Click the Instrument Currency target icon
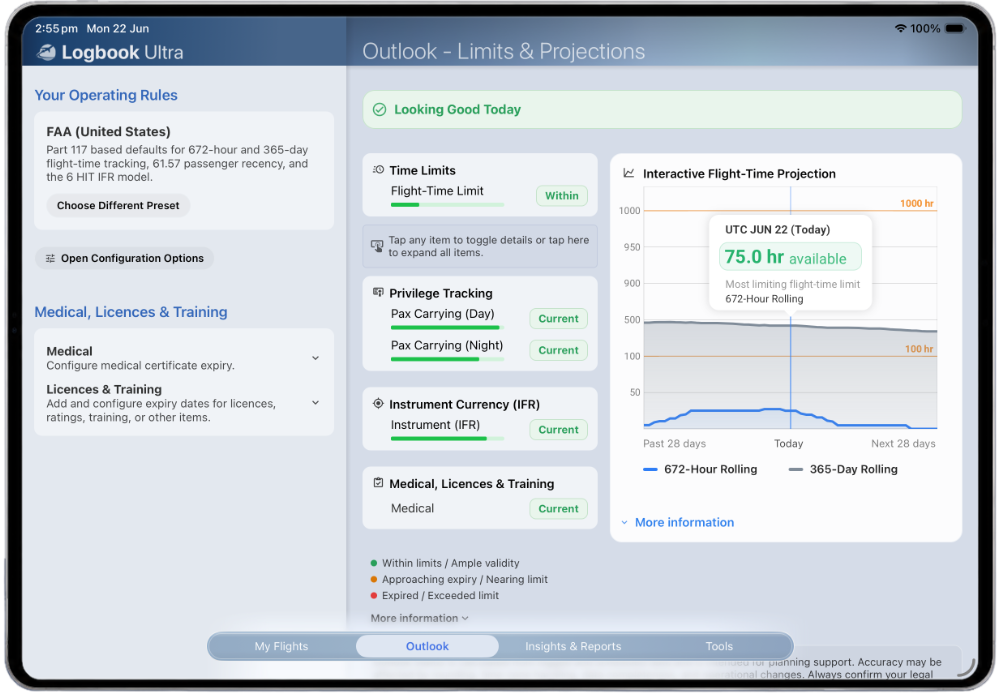 [x=378, y=404]
